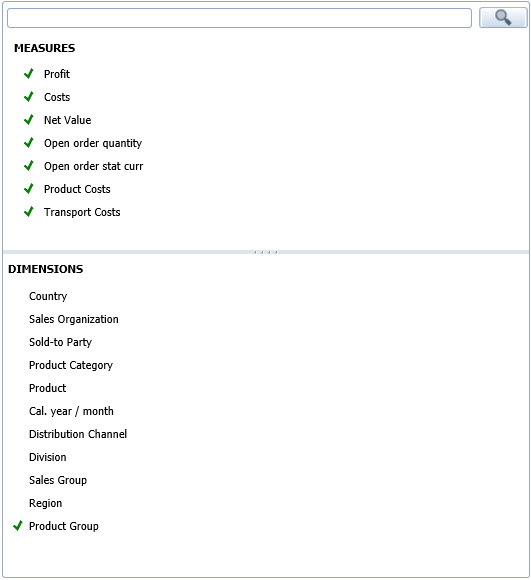Click the green checkmark beside Costs
531x580 pixels.
click(28, 97)
